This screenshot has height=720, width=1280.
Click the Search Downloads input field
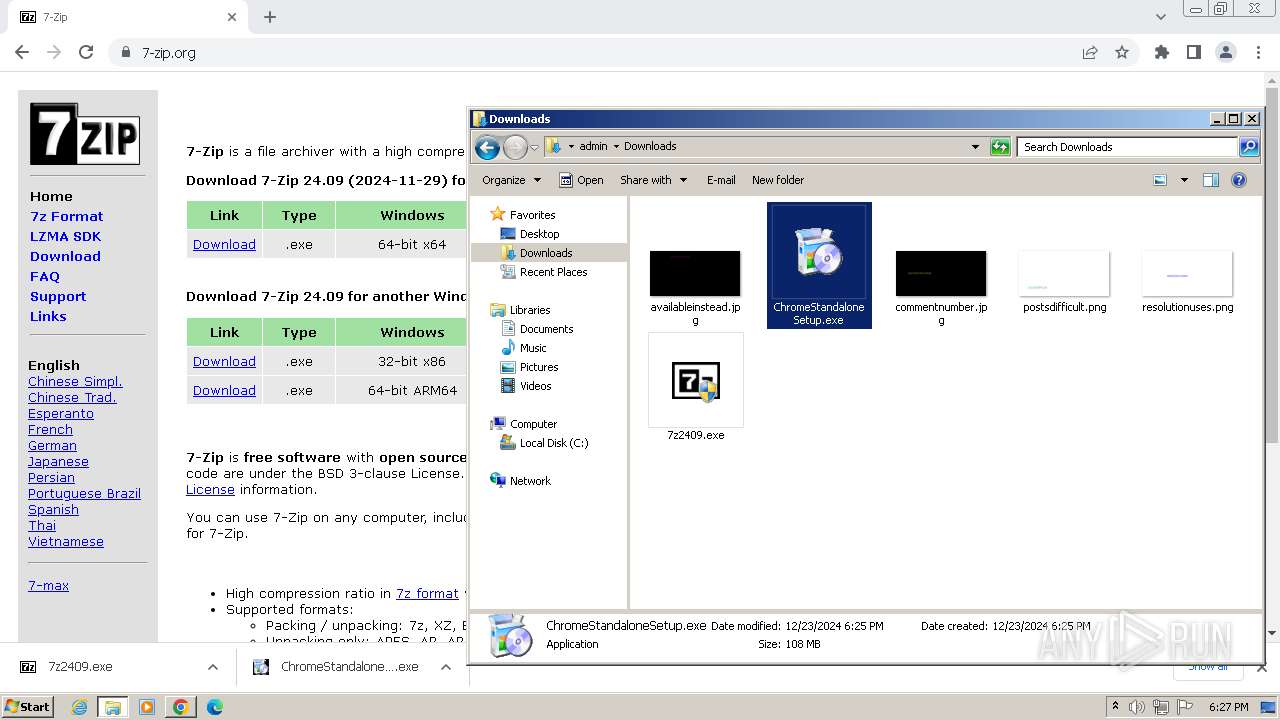point(1128,147)
